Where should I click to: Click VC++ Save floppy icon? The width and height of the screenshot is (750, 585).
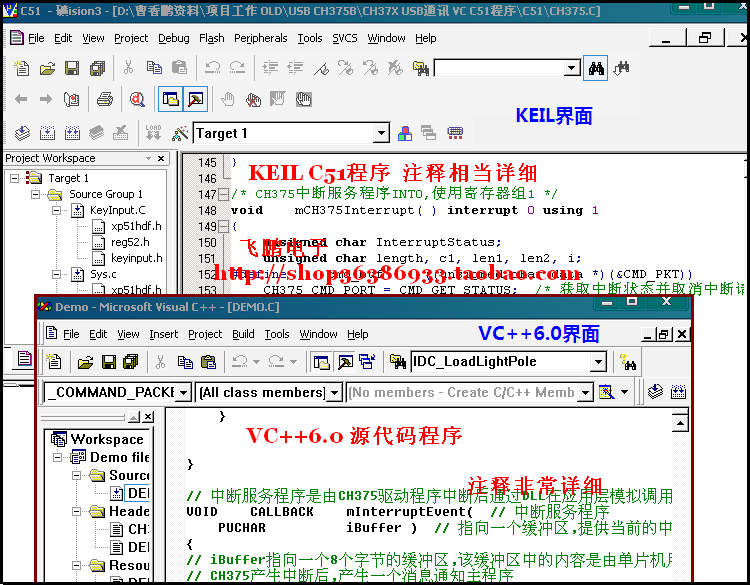[109, 362]
